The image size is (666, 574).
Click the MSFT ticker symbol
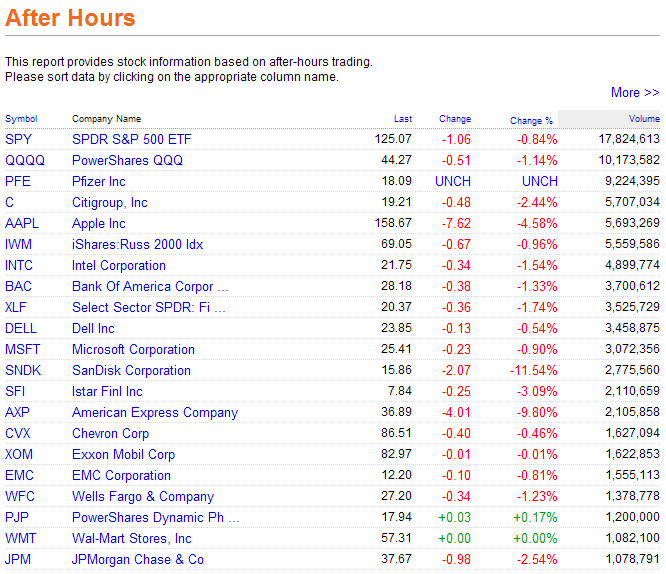point(23,349)
